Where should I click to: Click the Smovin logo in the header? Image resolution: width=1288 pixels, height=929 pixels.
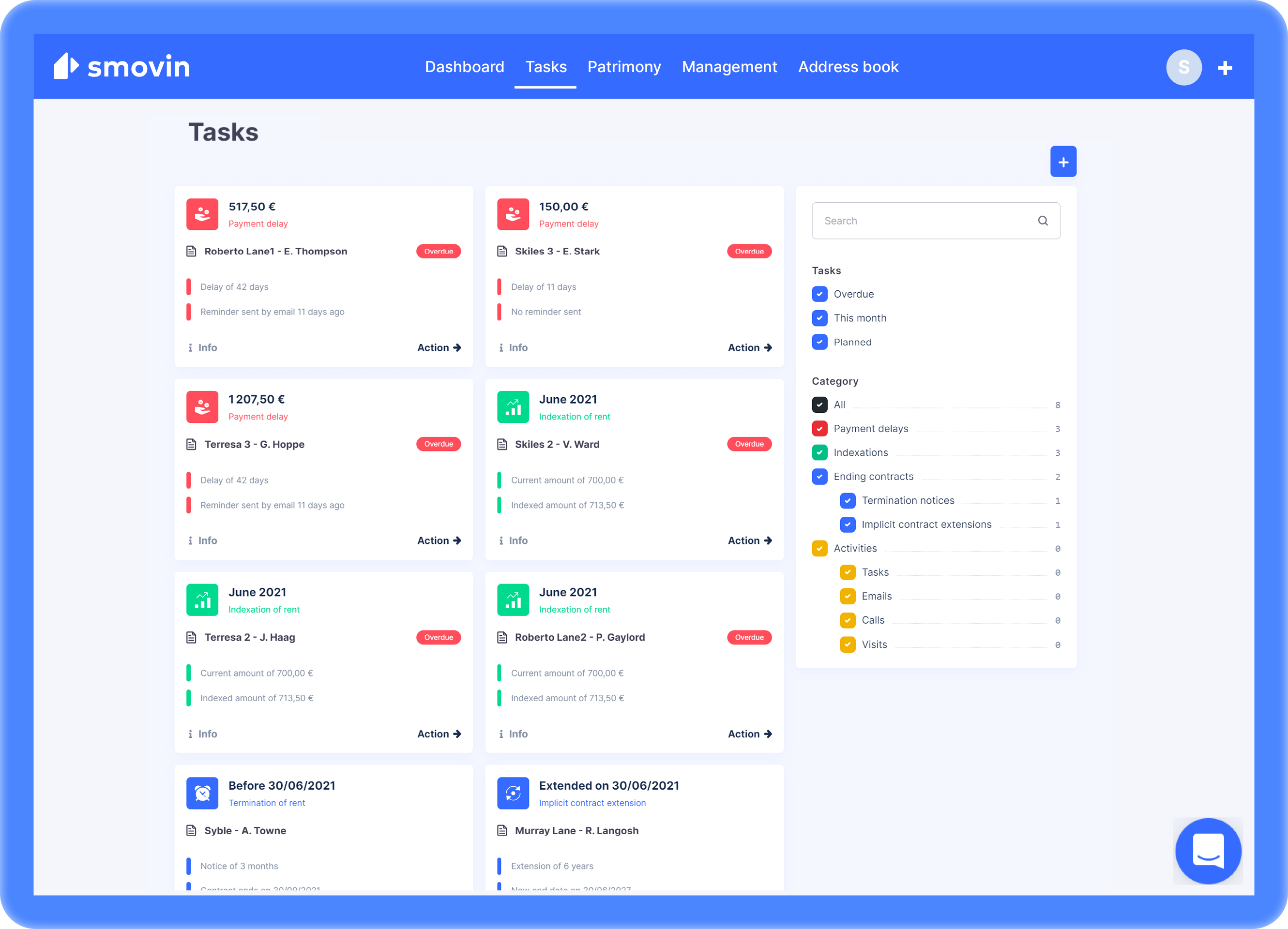[x=122, y=66]
